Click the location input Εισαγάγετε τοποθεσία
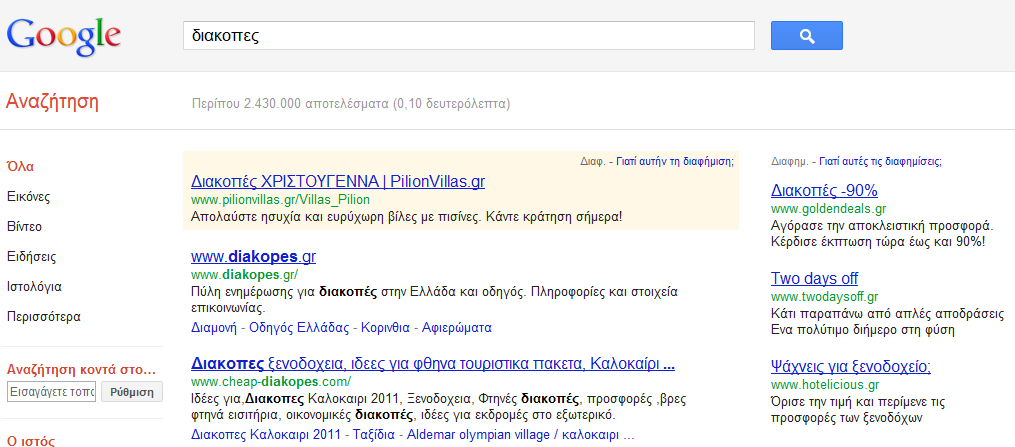The image size is (1015, 447). tap(51, 392)
